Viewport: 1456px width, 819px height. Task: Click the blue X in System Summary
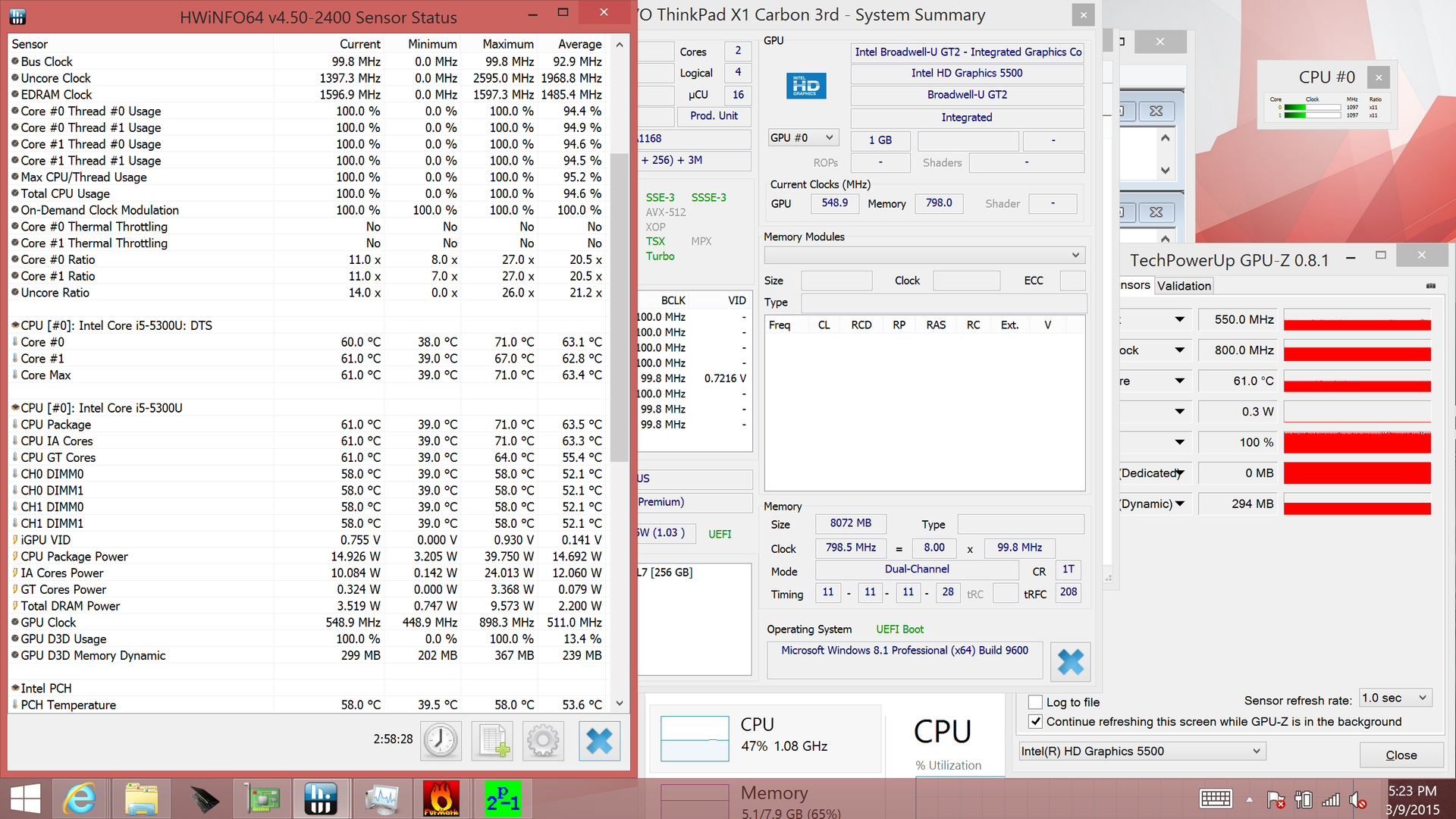click(1070, 662)
